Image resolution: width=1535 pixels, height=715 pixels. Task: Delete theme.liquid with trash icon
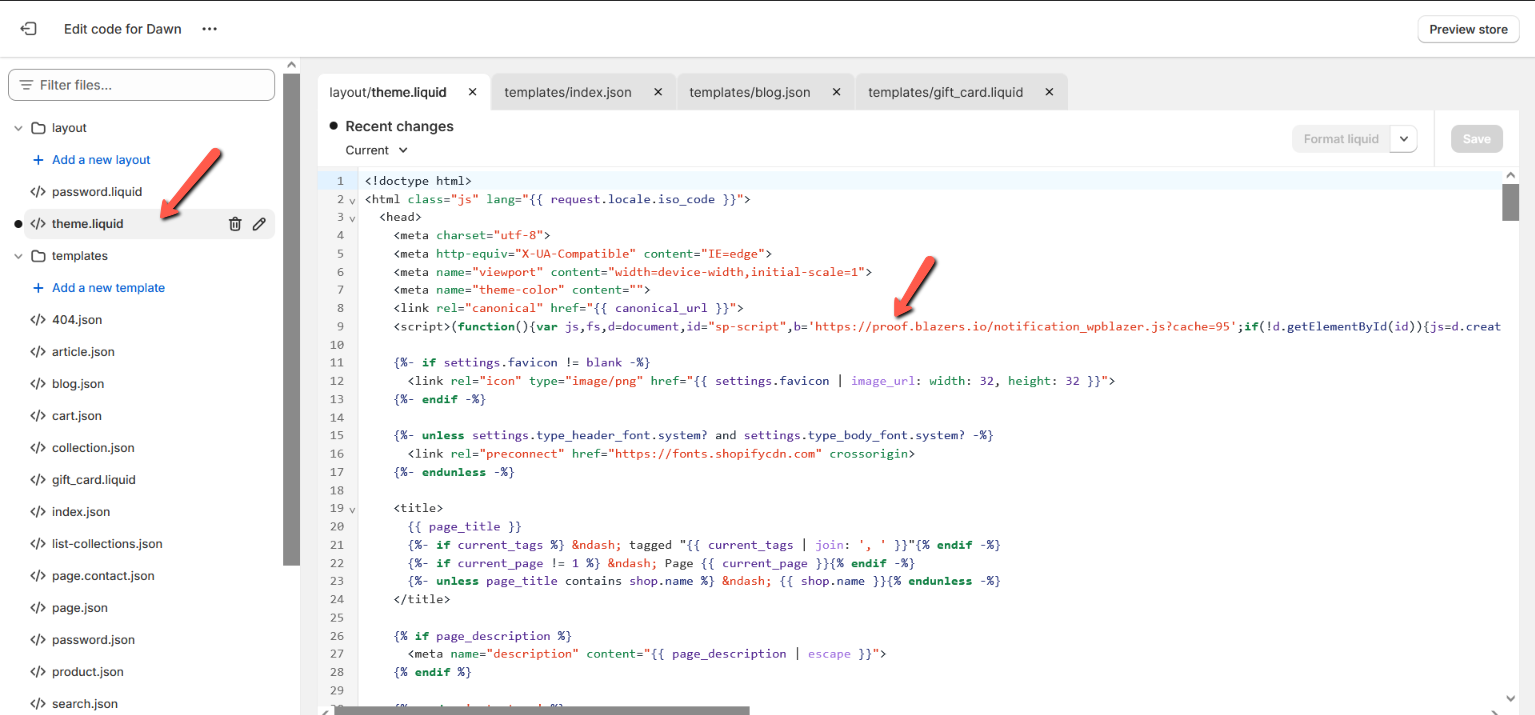pos(235,224)
